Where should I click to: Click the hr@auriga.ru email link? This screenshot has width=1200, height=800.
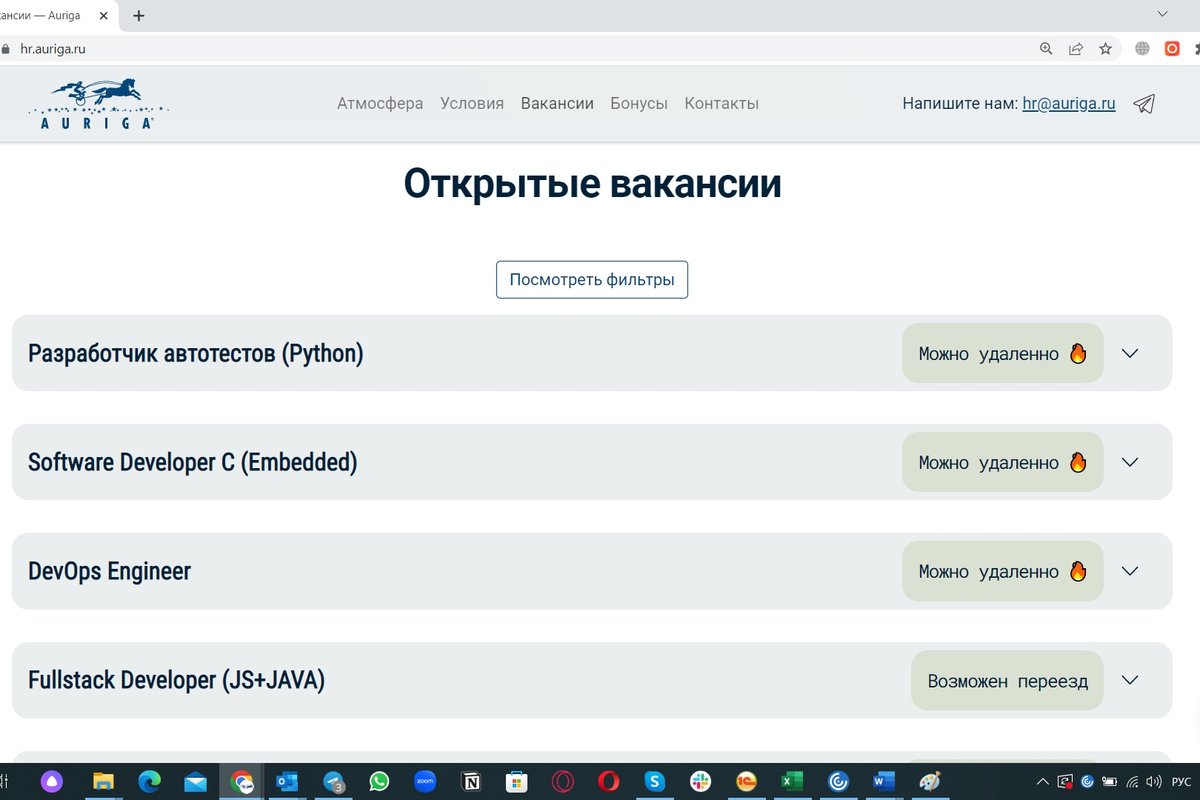tap(1068, 104)
